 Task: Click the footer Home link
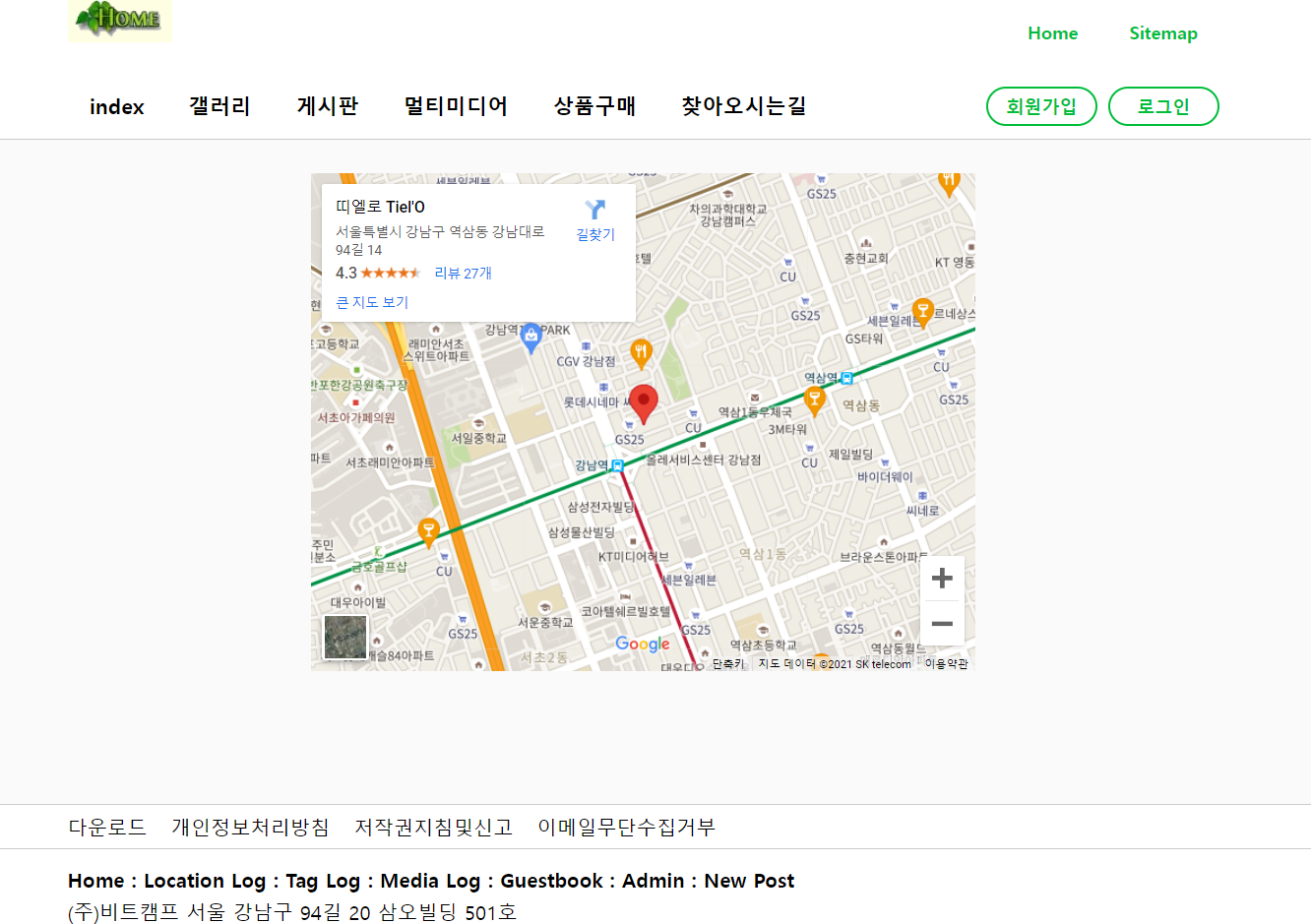pos(96,881)
